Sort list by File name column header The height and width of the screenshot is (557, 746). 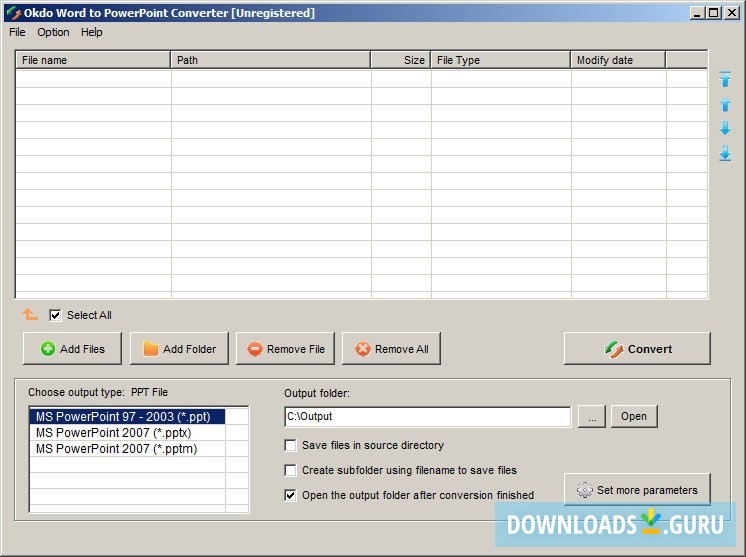point(93,60)
